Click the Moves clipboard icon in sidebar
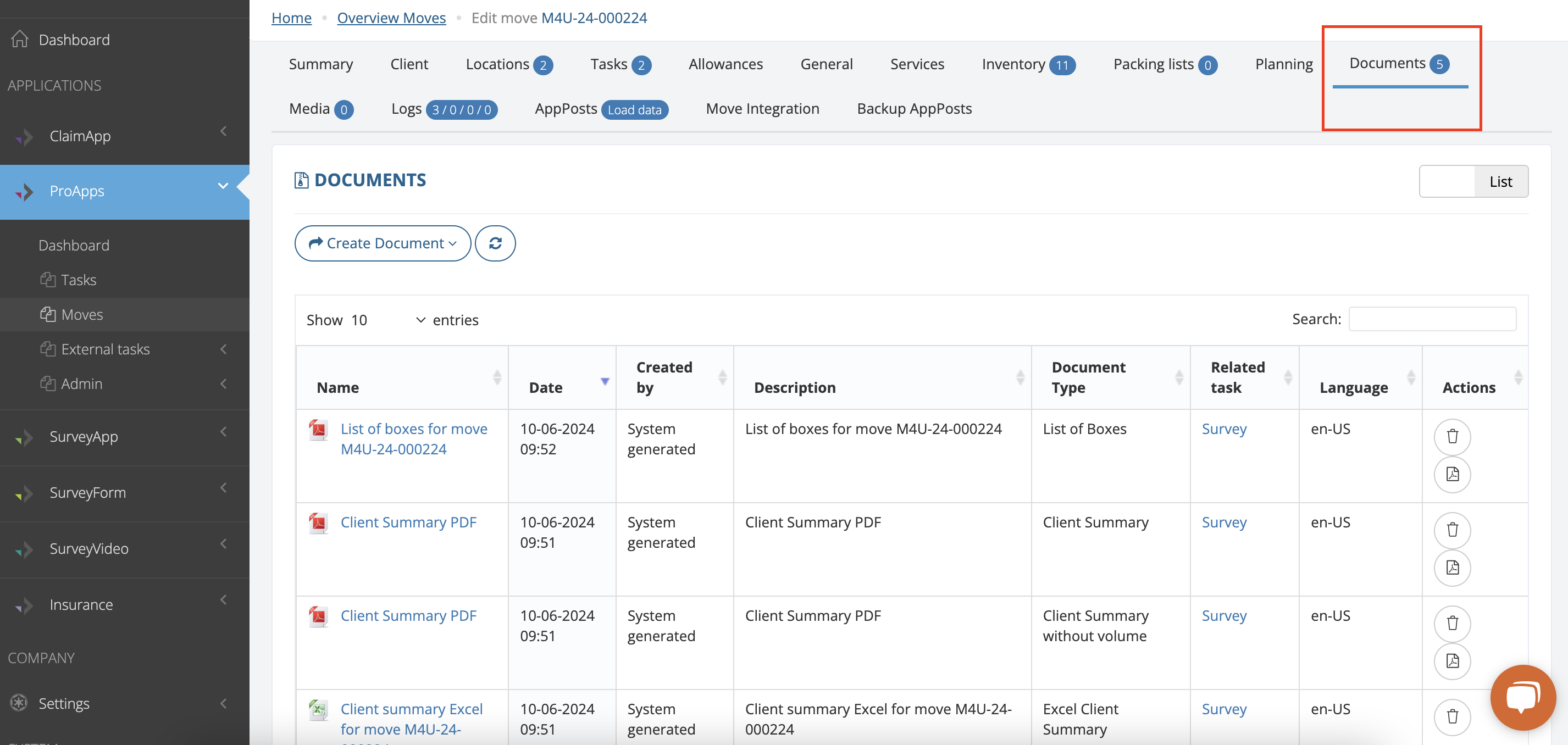Screen dimensions: 1568x745 47,314
